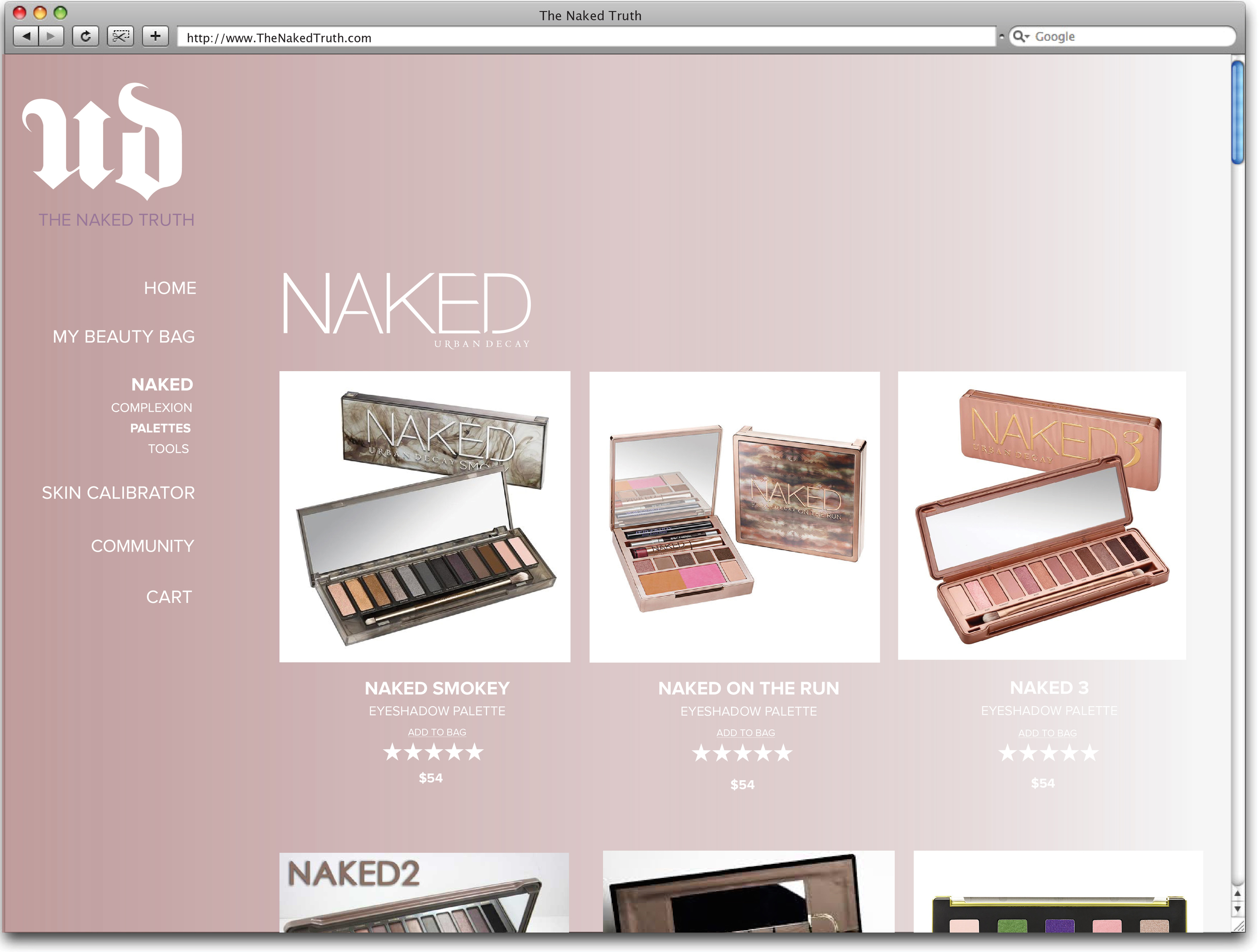Open the black and yellow palette thumbnail
Viewport: 1259px width, 952px height.
[x=1058, y=891]
